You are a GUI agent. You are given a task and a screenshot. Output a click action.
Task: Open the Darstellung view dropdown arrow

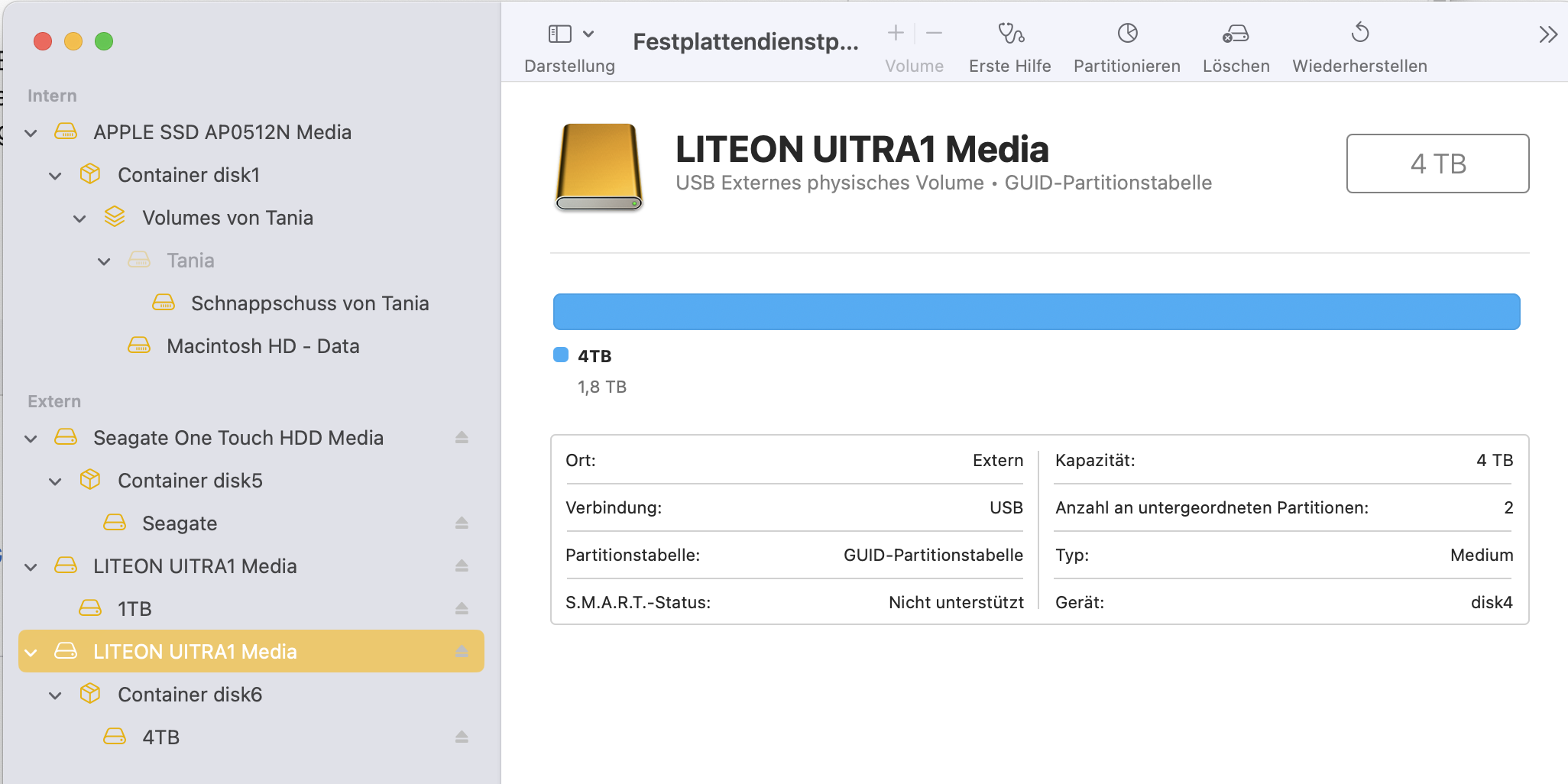tap(588, 34)
